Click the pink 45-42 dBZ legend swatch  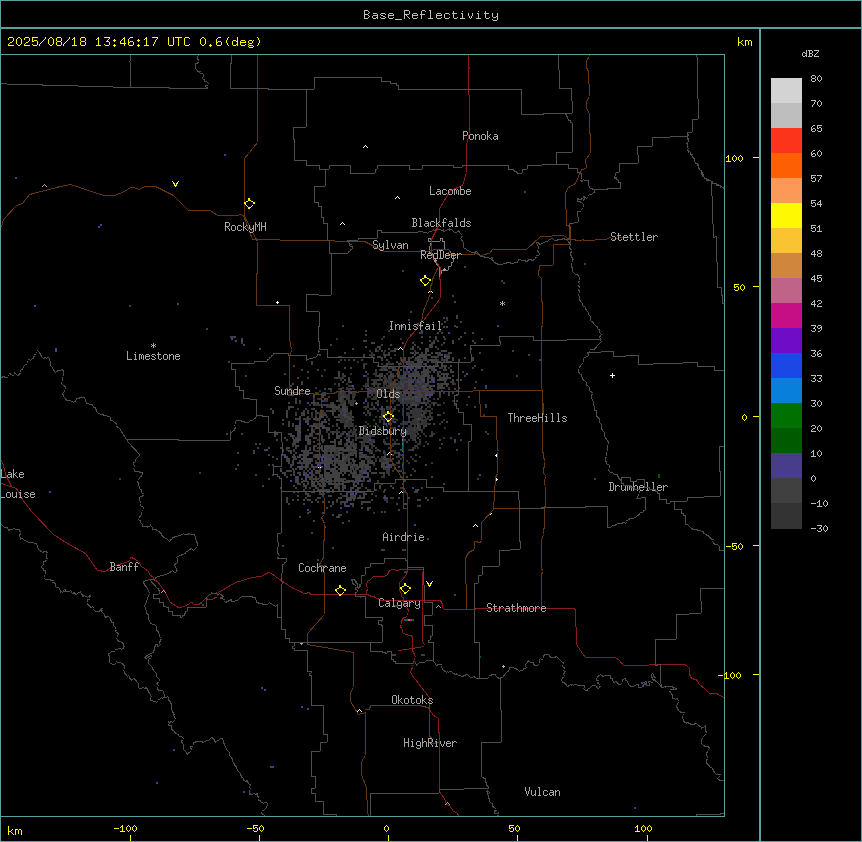pos(786,291)
